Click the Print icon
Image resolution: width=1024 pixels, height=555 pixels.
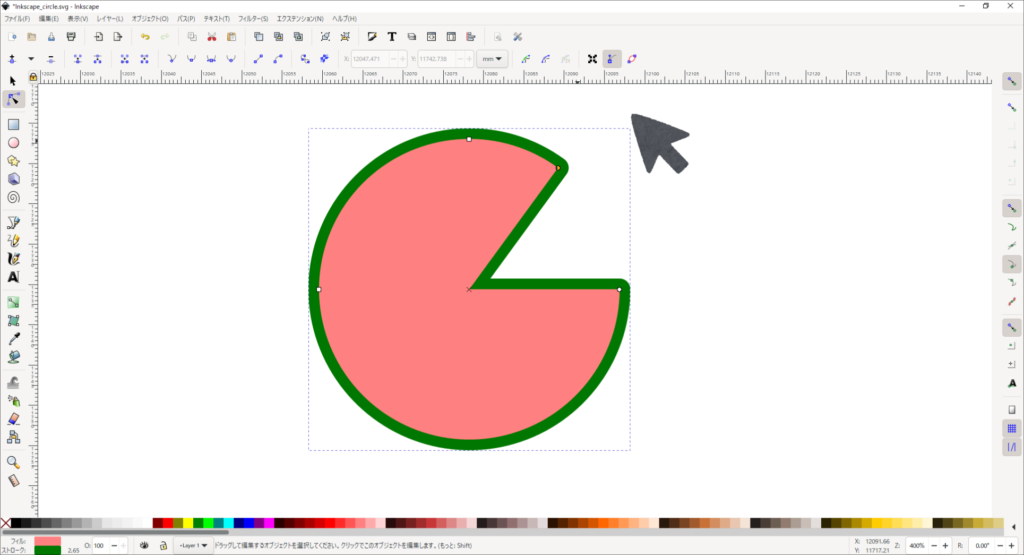[x=71, y=37]
